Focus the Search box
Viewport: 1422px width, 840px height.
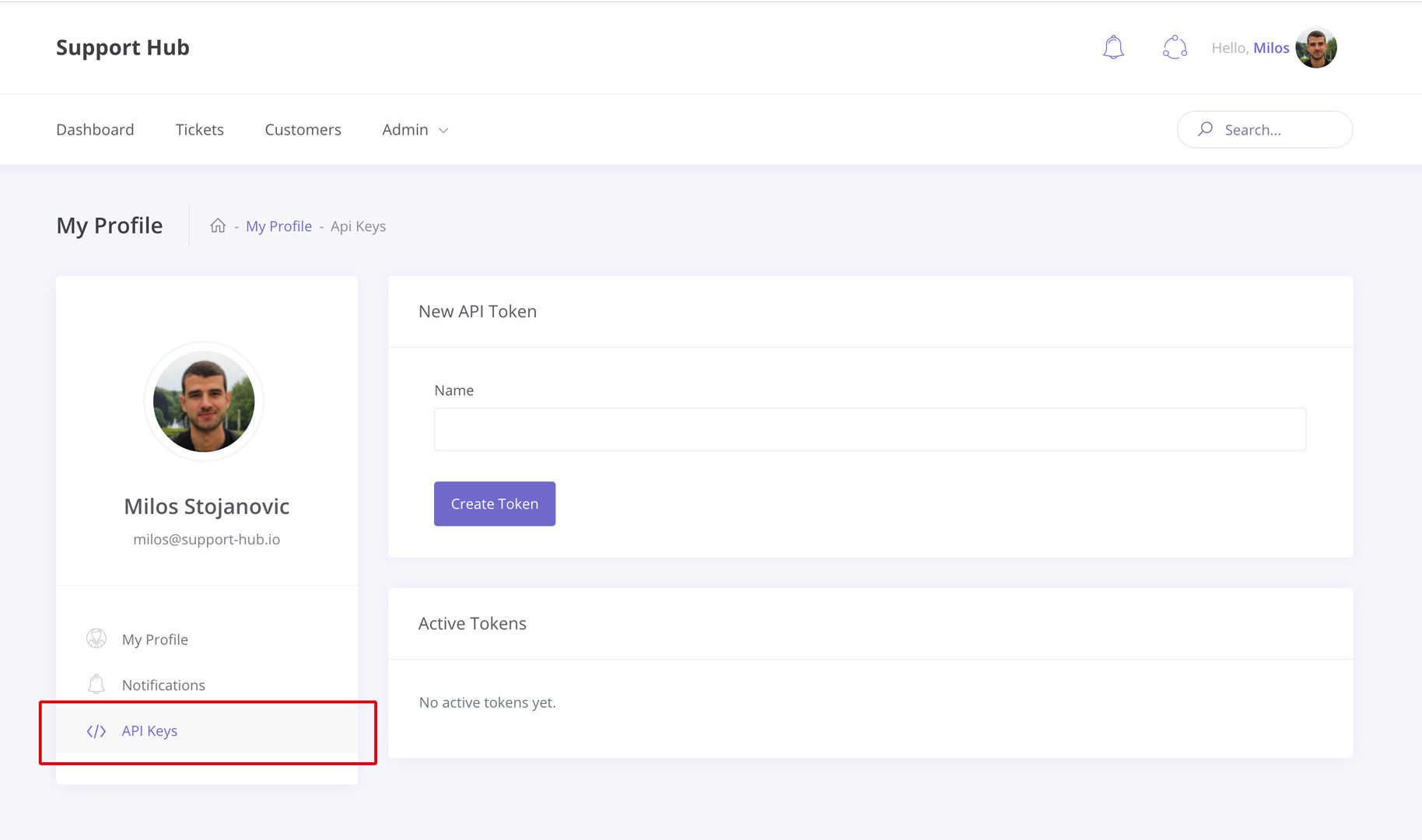[1265, 129]
